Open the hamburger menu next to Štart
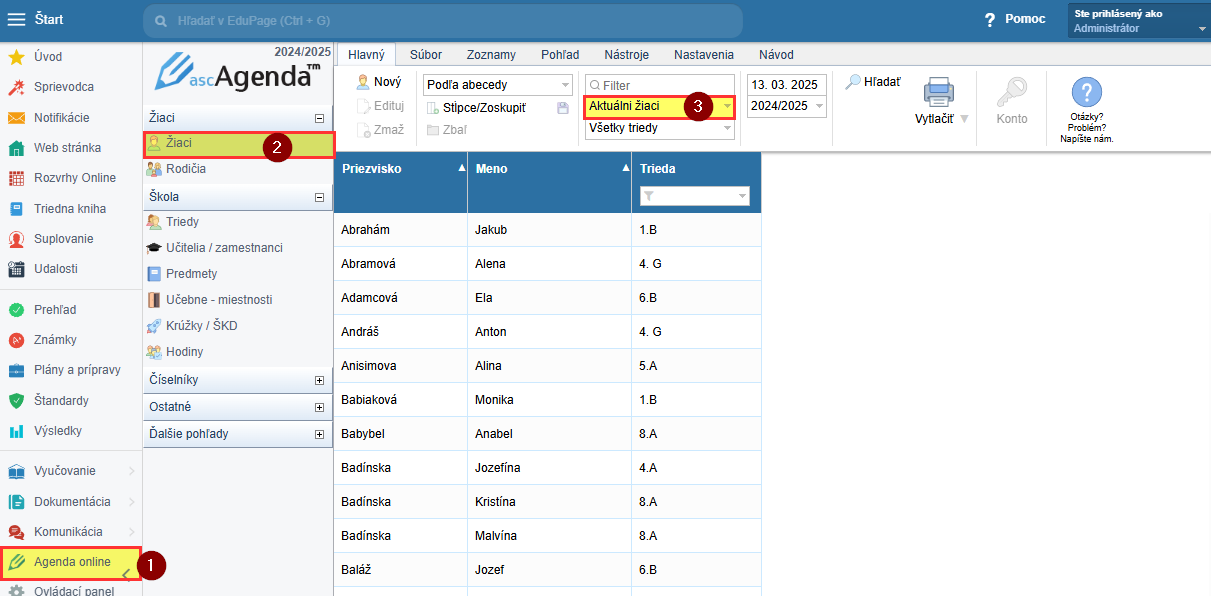Viewport: 1211px width, 596px height. [x=17, y=19]
